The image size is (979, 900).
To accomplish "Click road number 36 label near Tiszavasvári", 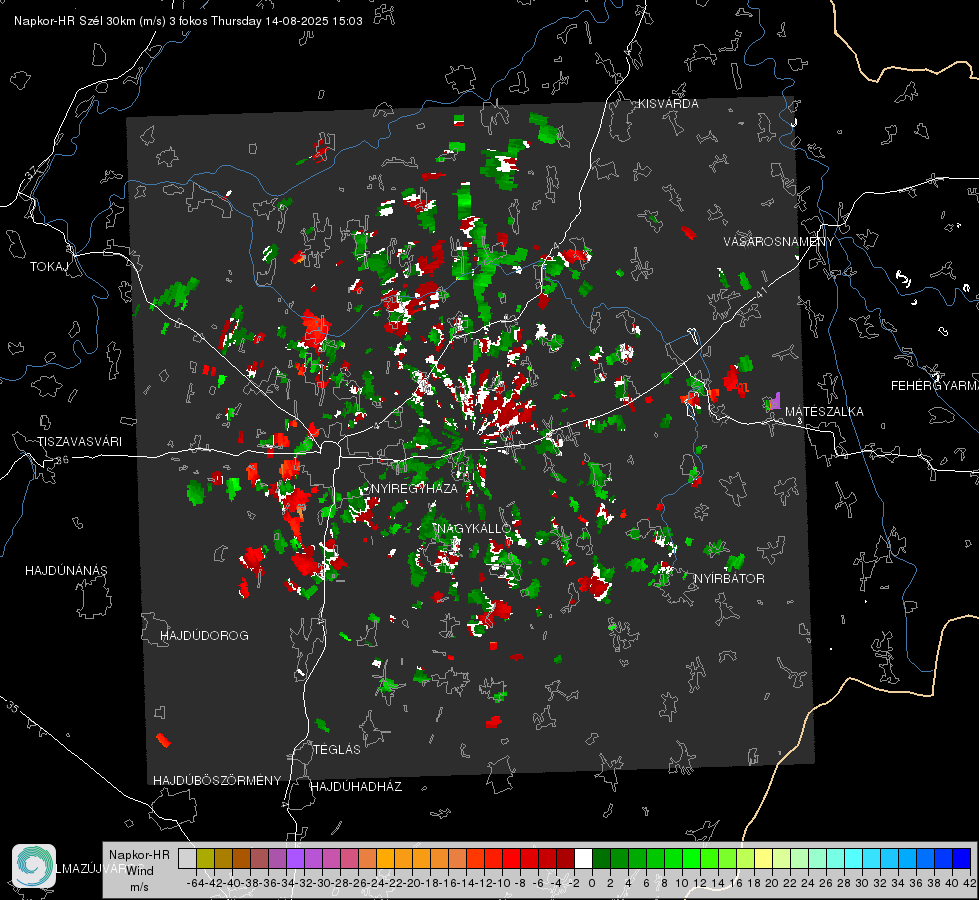I will click(x=62, y=460).
